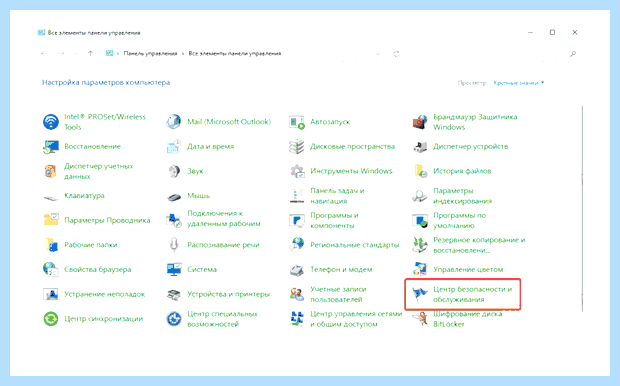
Task: Open the Свойства браузера globe icon
Action: (x=51, y=269)
